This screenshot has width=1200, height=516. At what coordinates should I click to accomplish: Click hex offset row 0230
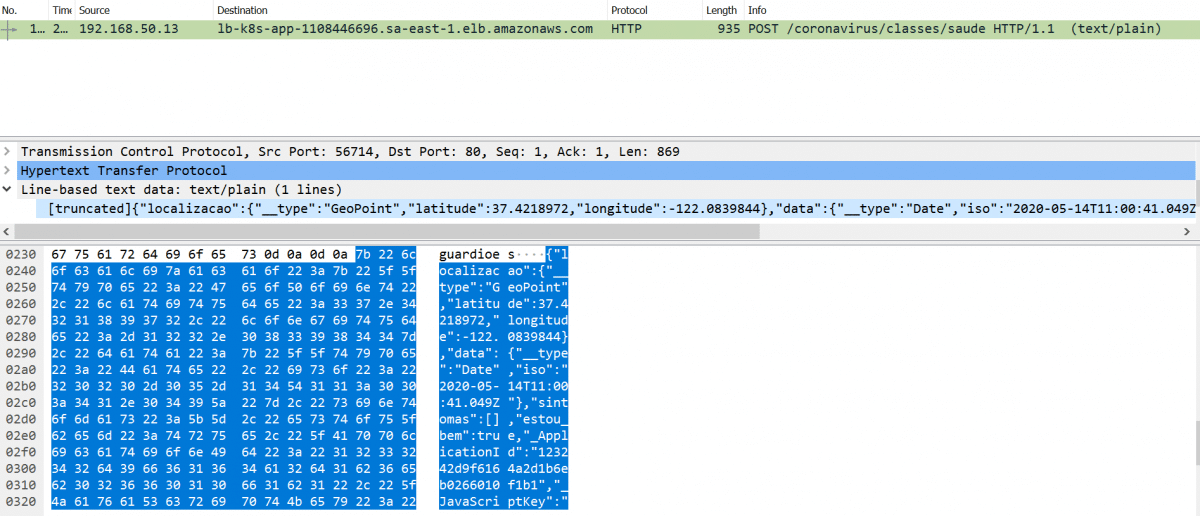19,255
